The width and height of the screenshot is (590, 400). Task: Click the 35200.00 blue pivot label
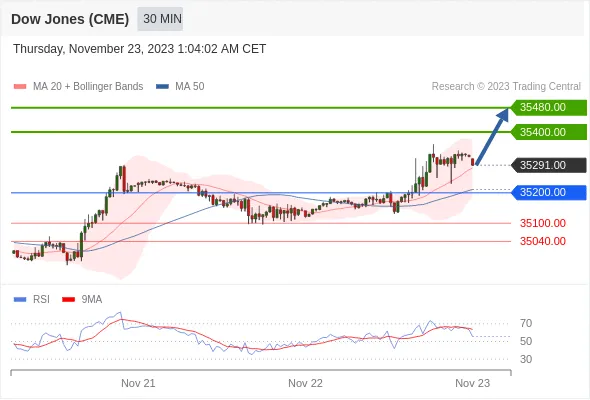click(x=549, y=192)
